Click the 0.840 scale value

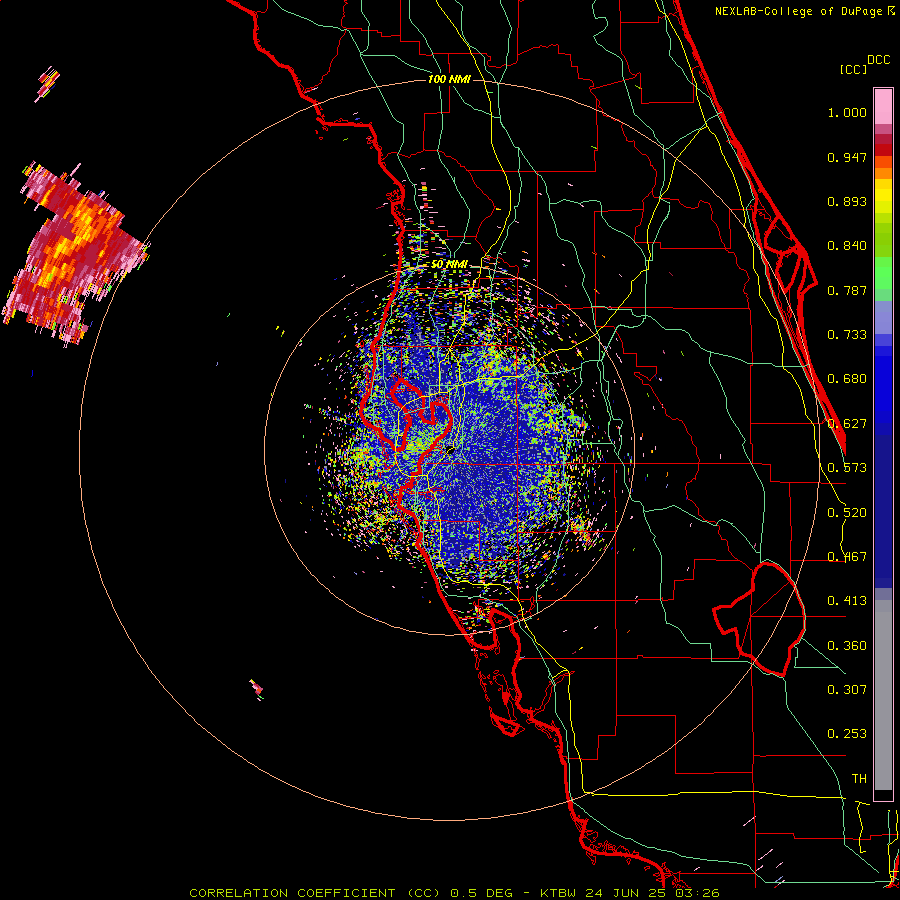coord(847,246)
